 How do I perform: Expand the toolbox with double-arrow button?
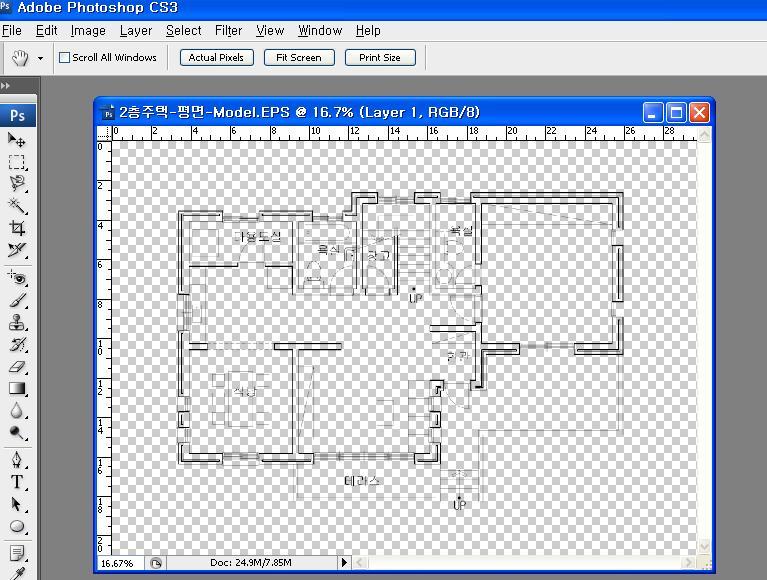5,86
